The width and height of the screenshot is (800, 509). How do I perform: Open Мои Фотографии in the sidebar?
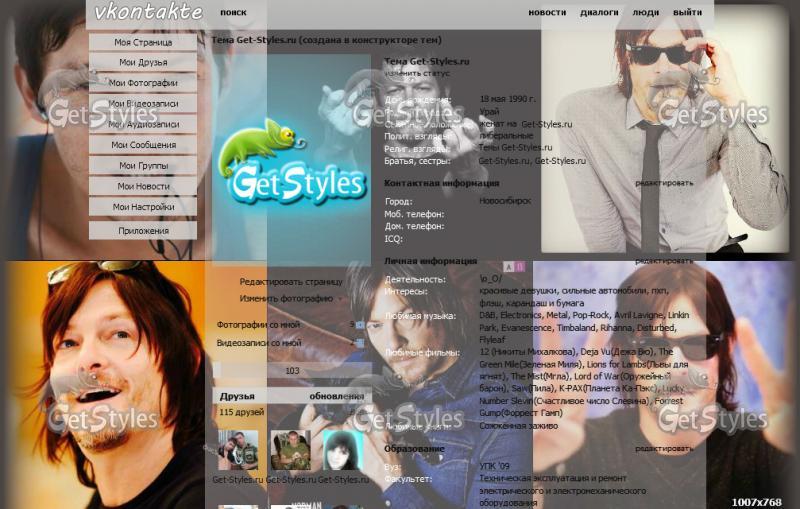pyautogui.click(x=143, y=83)
